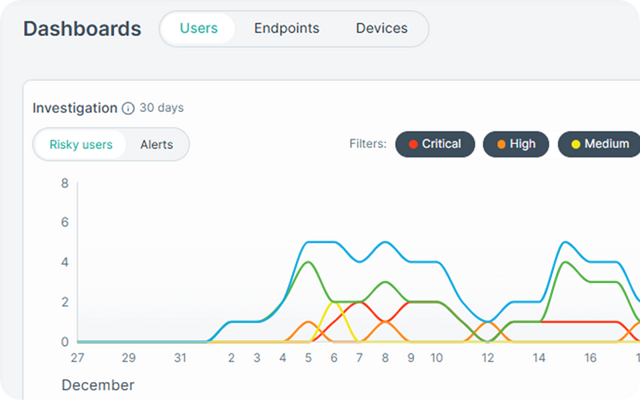This screenshot has height=400, width=640.
Task: Select the Risky users view
Action: point(81,144)
